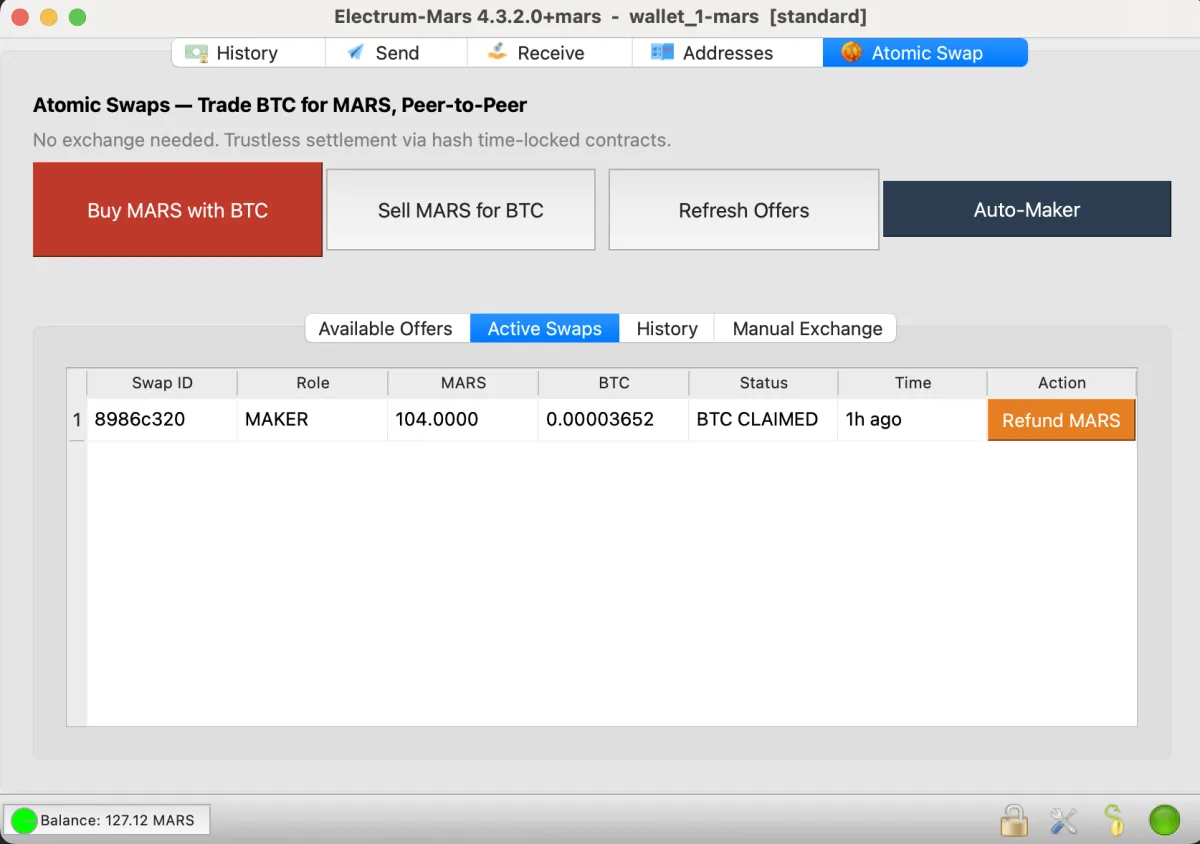Select the swaps History sub-tab

coord(666,328)
